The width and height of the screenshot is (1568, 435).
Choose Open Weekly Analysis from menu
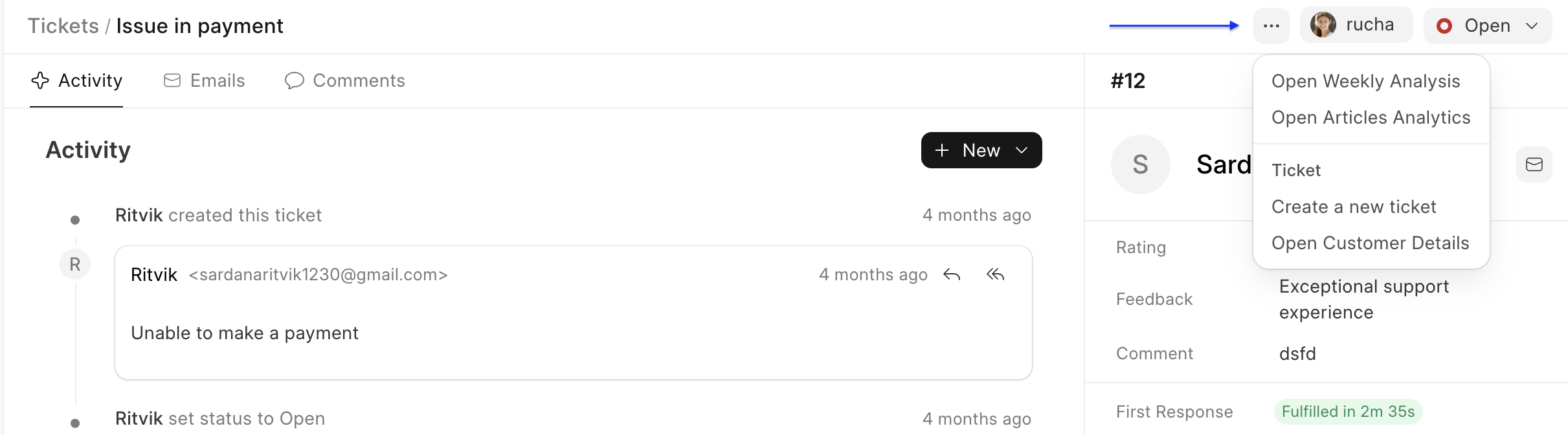coord(1365,82)
